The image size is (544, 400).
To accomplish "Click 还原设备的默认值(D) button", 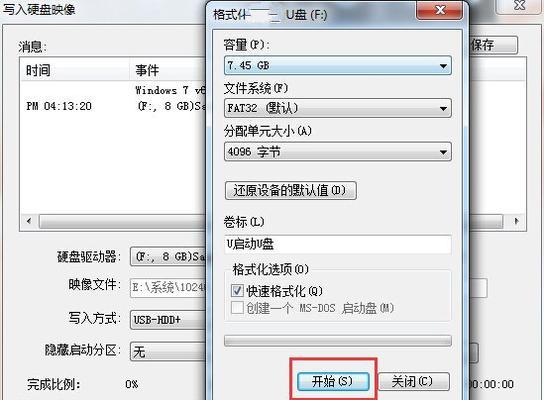I will coord(290,190).
